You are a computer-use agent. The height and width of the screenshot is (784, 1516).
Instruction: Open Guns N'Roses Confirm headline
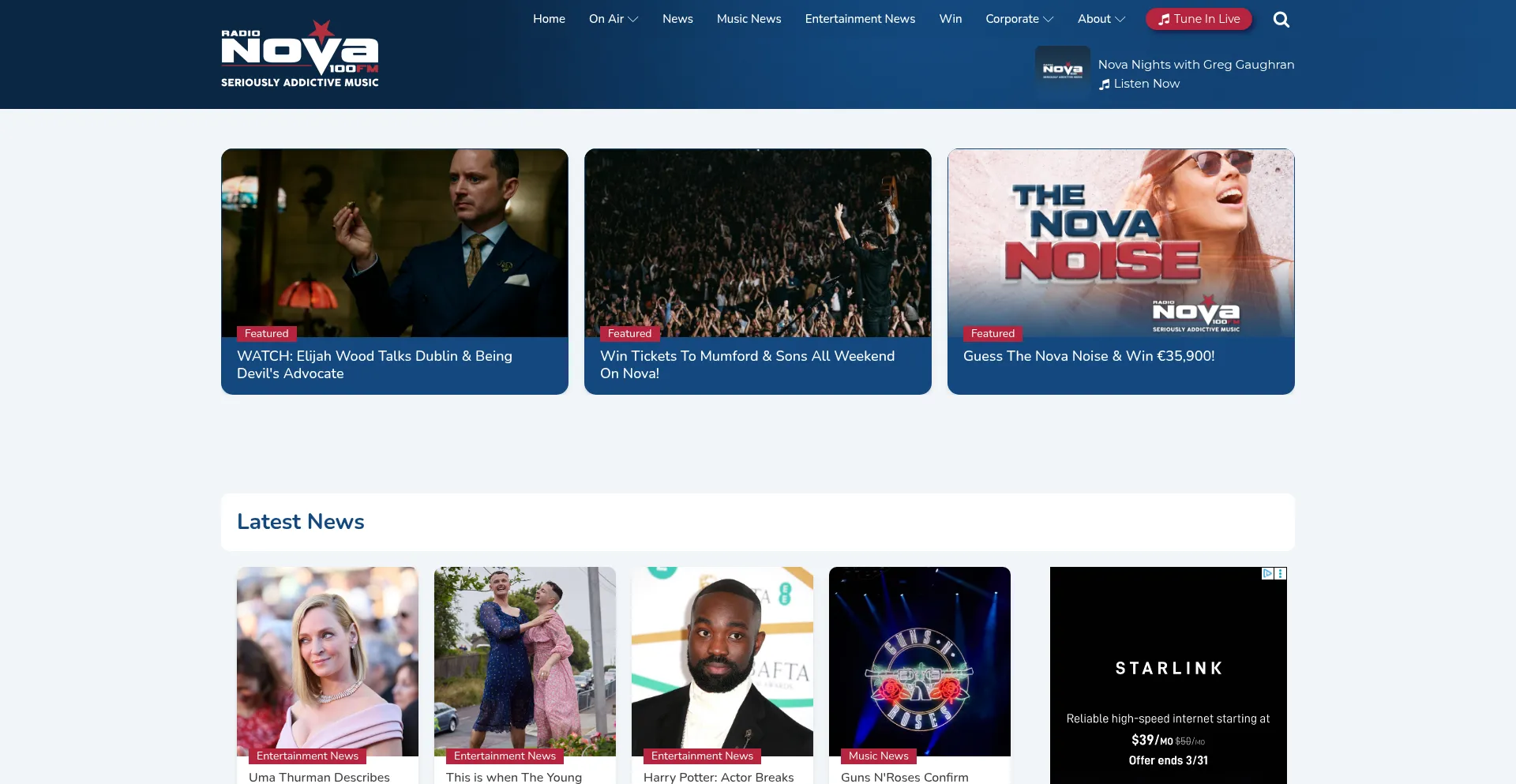coord(905,777)
